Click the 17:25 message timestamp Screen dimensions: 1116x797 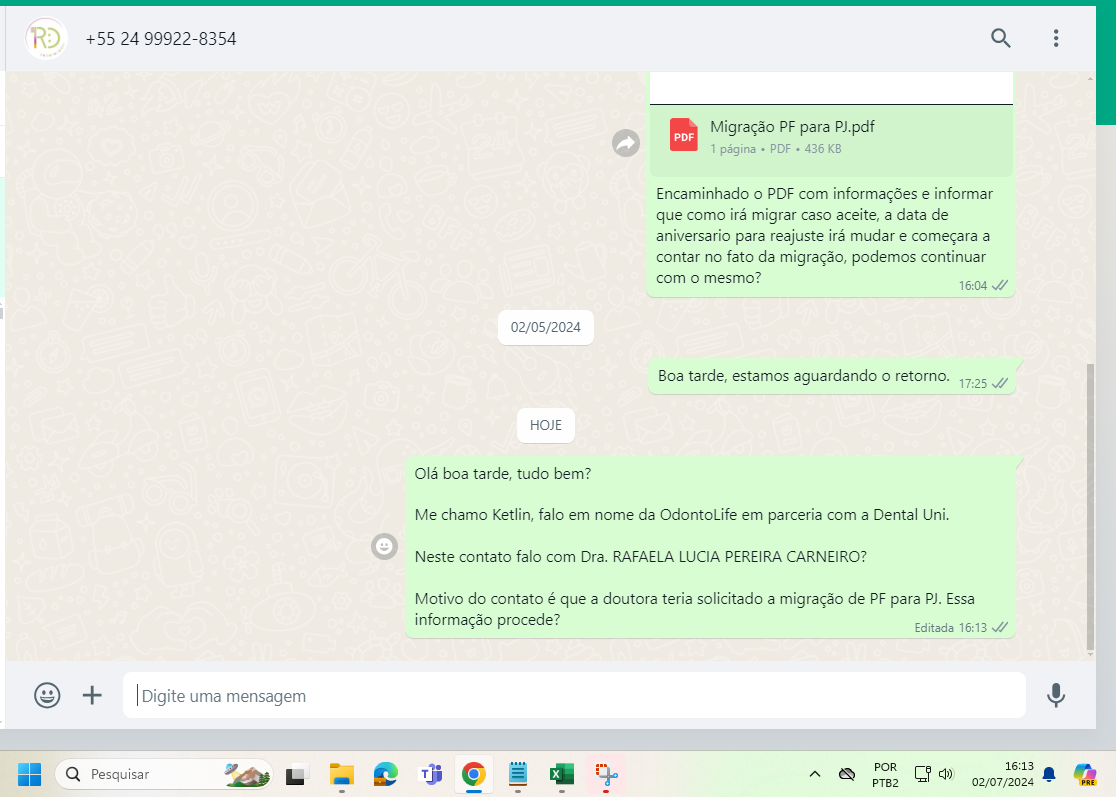(972, 384)
